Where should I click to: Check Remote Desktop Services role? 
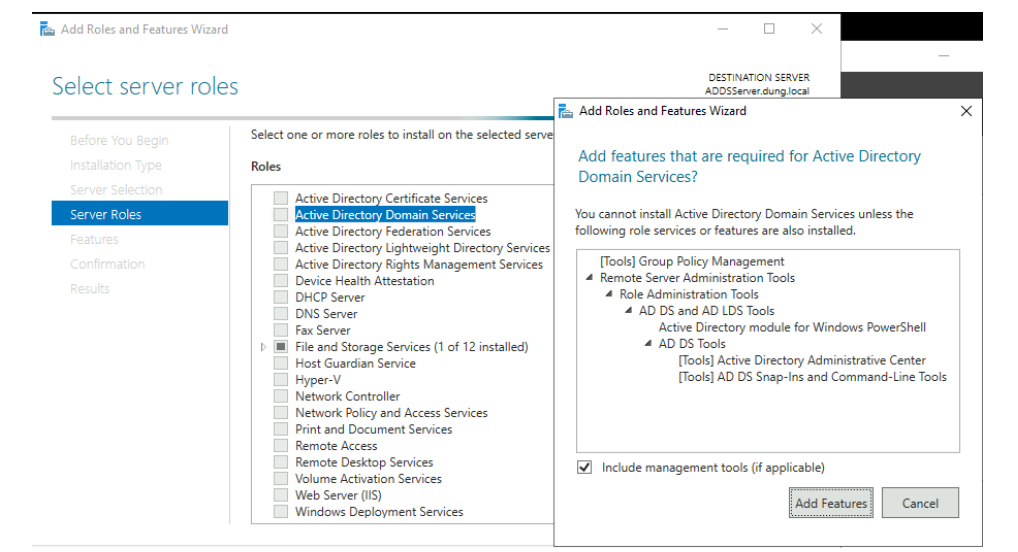280,462
